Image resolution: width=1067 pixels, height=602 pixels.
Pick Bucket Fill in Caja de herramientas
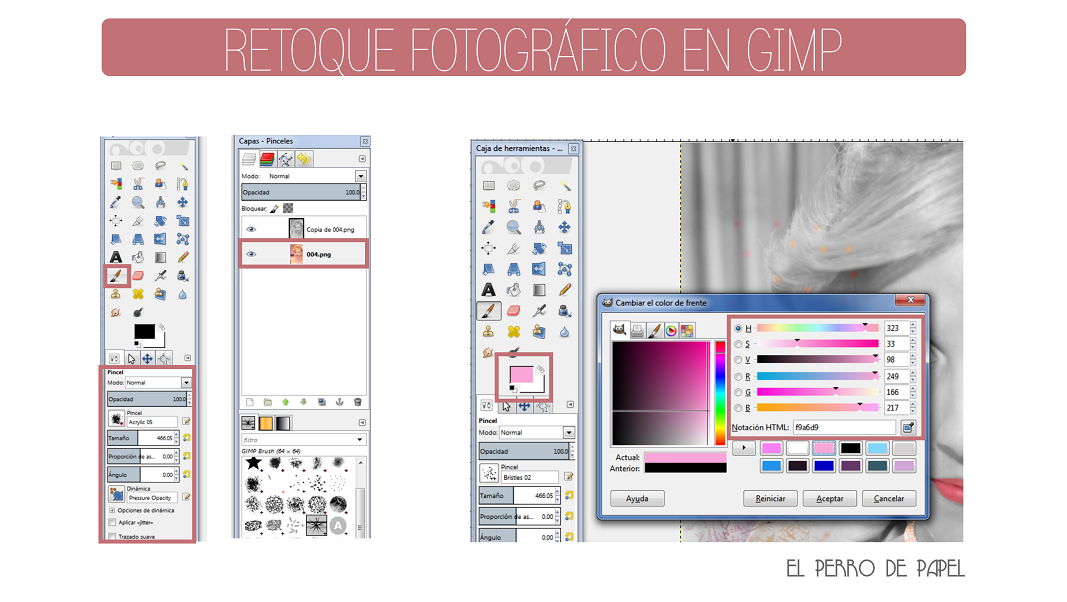click(x=514, y=290)
